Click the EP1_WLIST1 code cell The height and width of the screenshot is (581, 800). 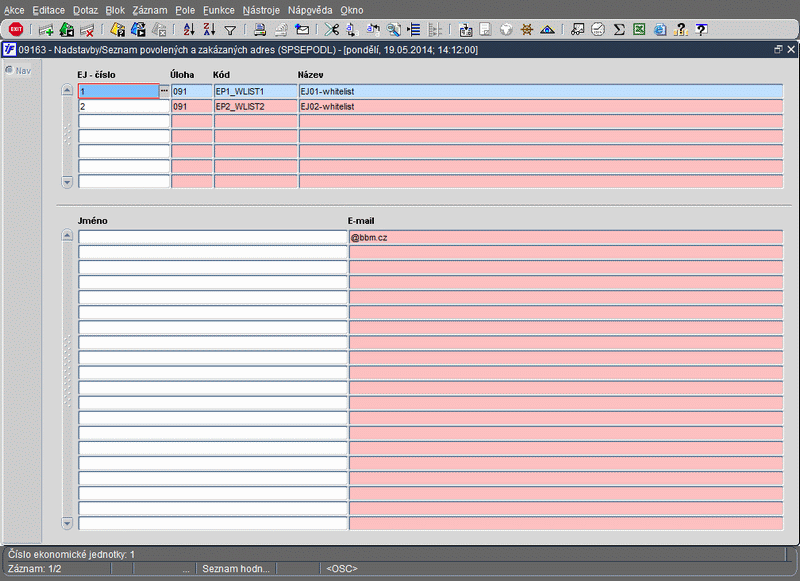tap(256, 91)
